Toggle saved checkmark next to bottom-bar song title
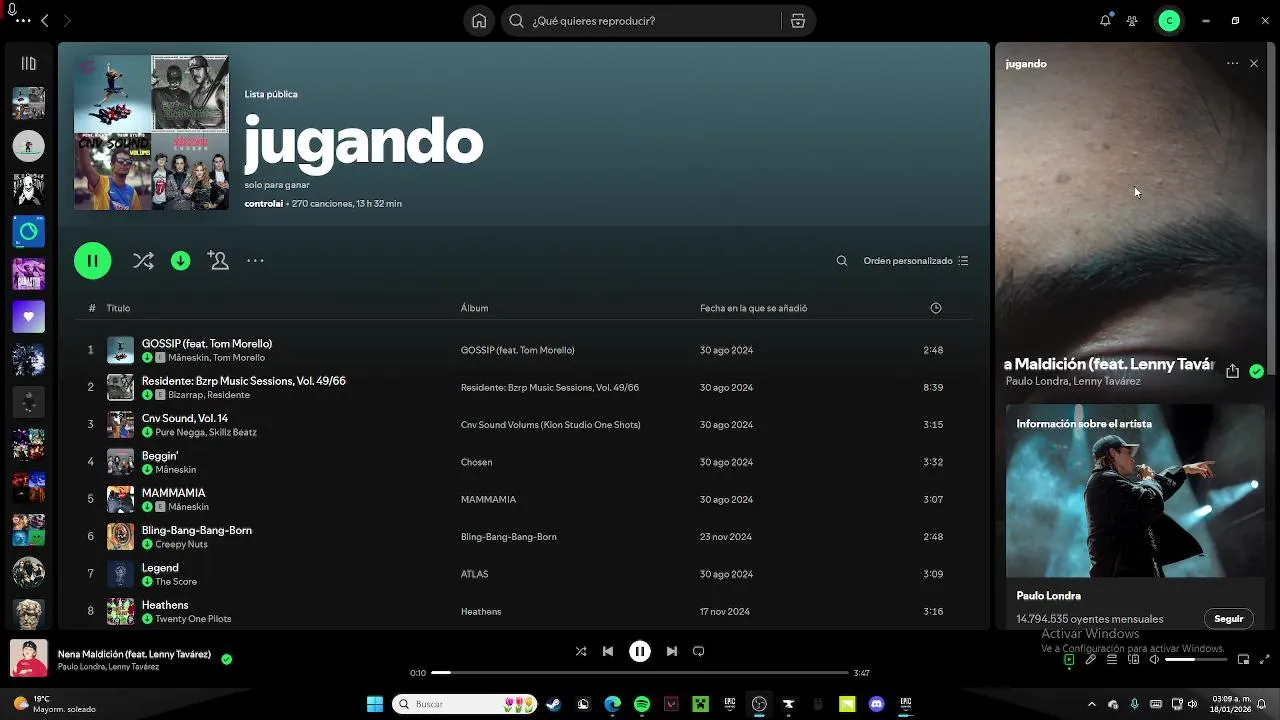The height and width of the screenshot is (720, 1280). pos(226,659)
